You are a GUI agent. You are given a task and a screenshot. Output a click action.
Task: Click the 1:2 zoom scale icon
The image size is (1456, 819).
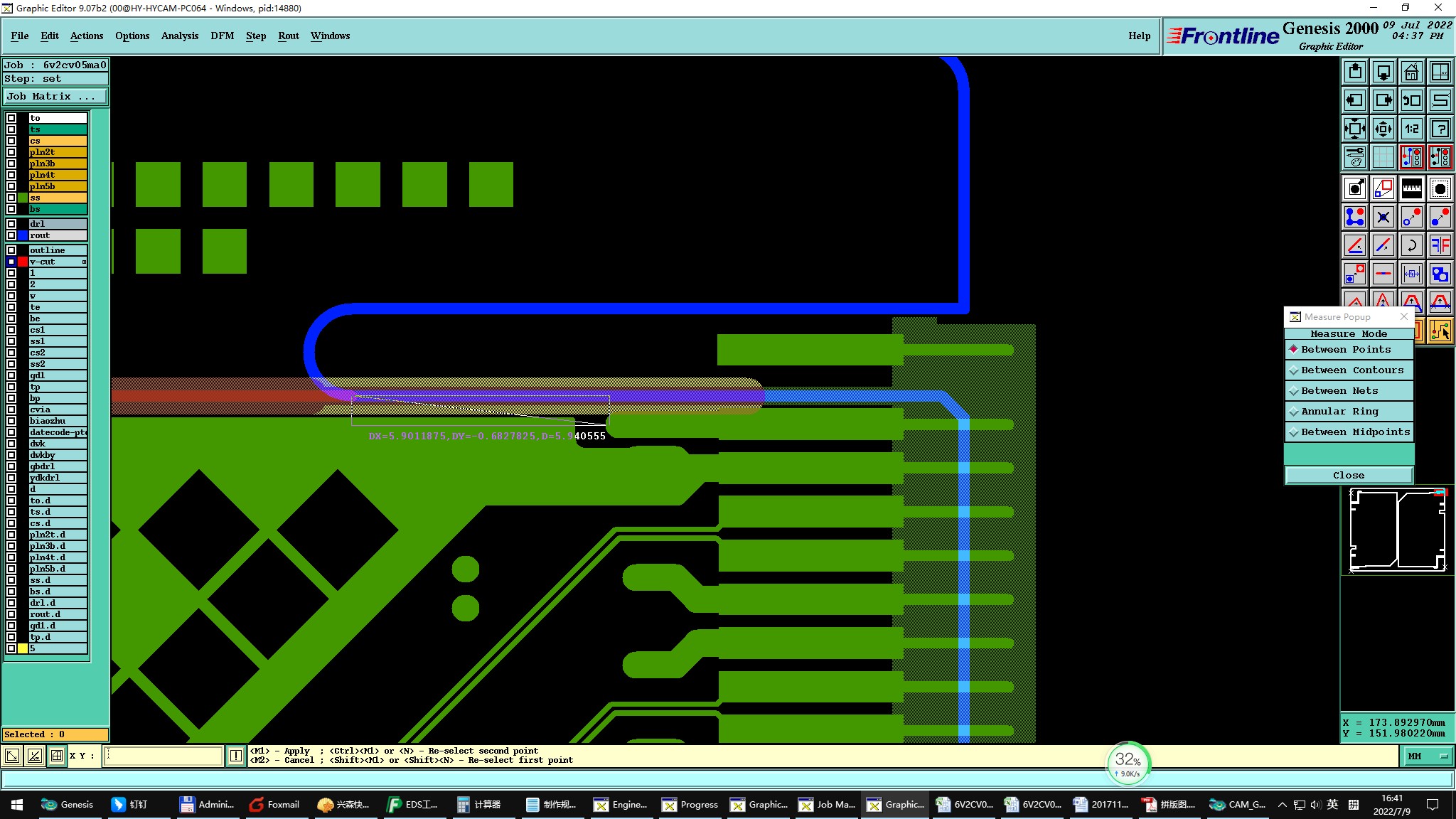coord(1411,129)
